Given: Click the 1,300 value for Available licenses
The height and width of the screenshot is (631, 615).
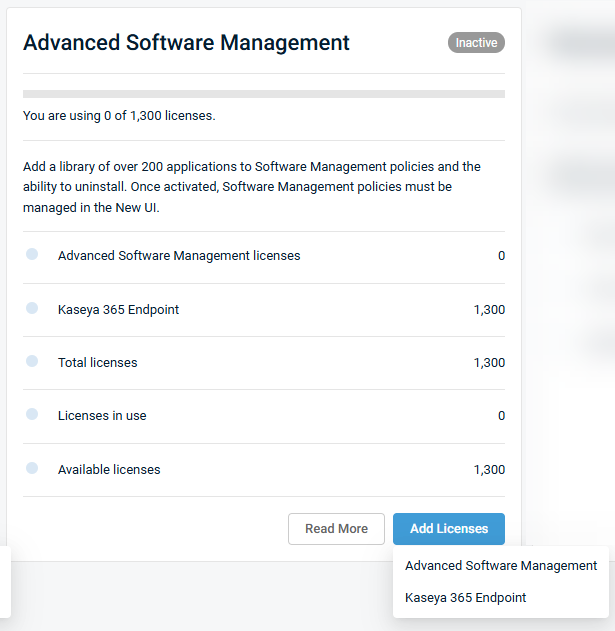Looking at the screenshot, I should coord(489,470).
